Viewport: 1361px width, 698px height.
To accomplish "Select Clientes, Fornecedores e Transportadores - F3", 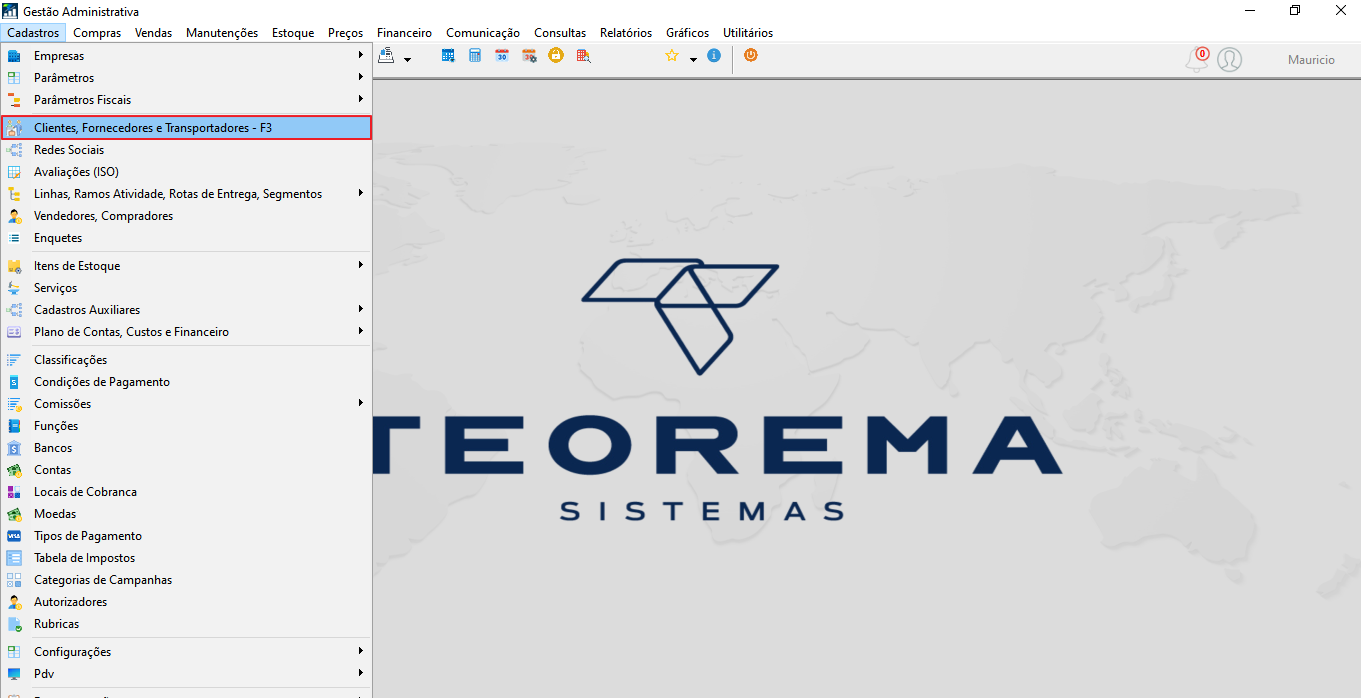I will tap(187, 128).
